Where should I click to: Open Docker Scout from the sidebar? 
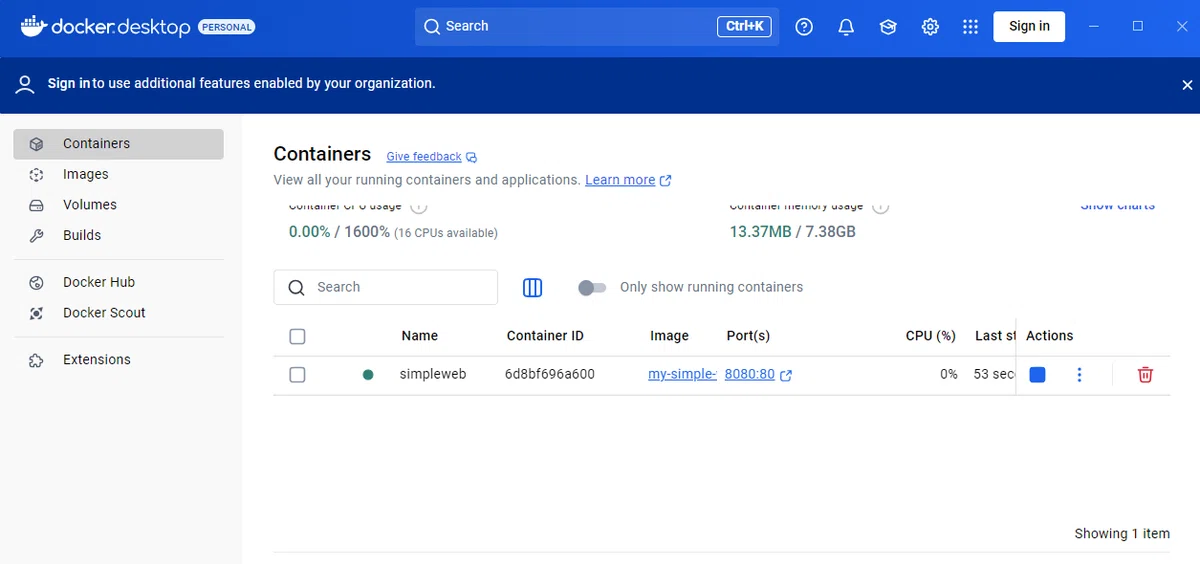(x=118, y=312)
